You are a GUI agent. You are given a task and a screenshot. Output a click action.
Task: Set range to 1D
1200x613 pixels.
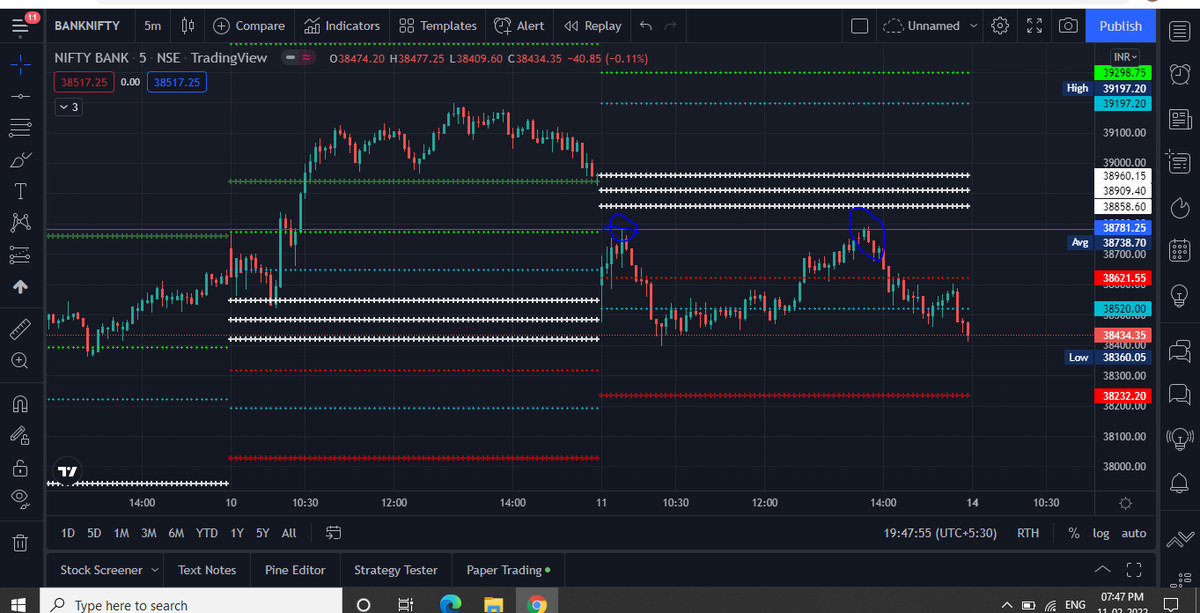coord(68,533)
